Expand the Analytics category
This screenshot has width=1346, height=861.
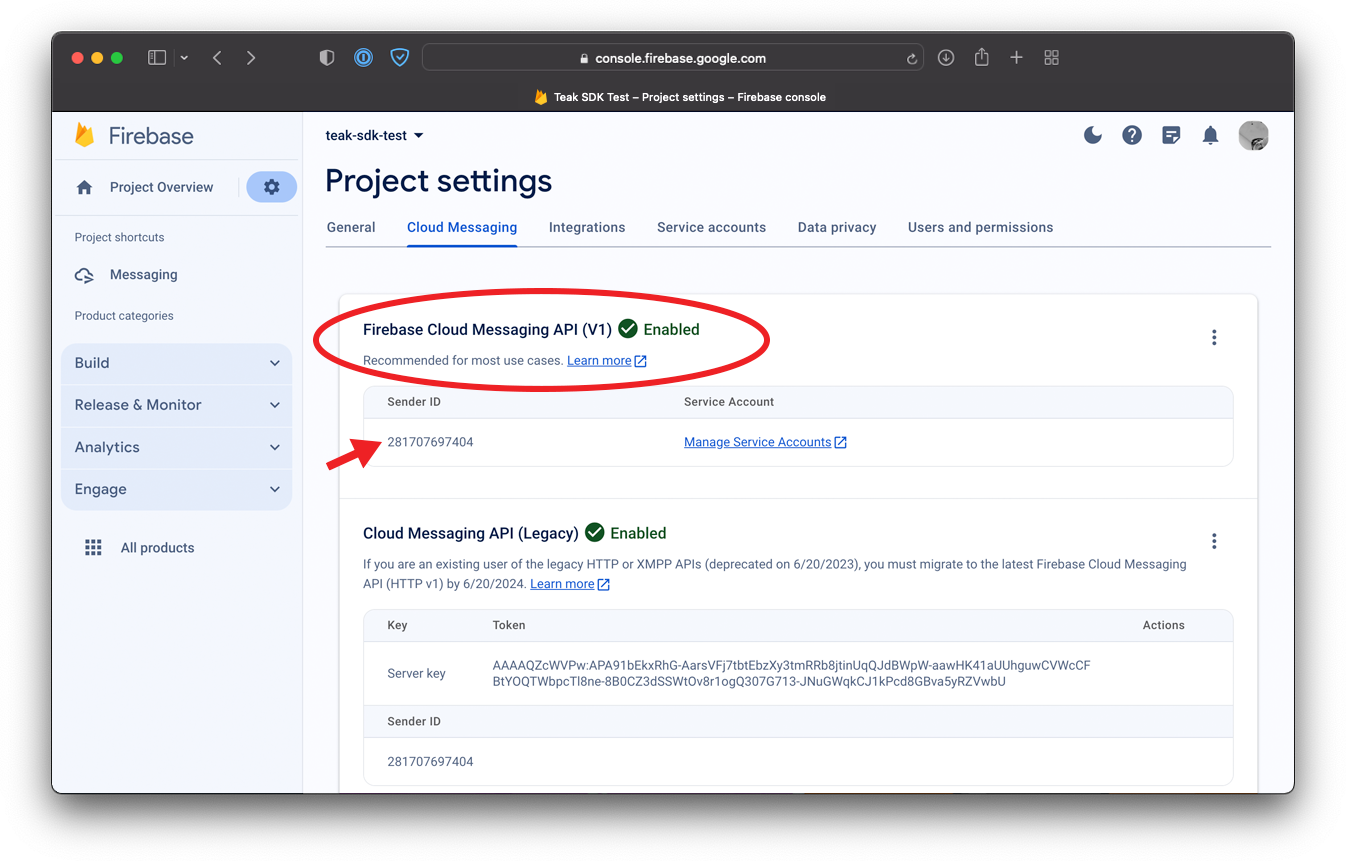click(x=176, y=447)
